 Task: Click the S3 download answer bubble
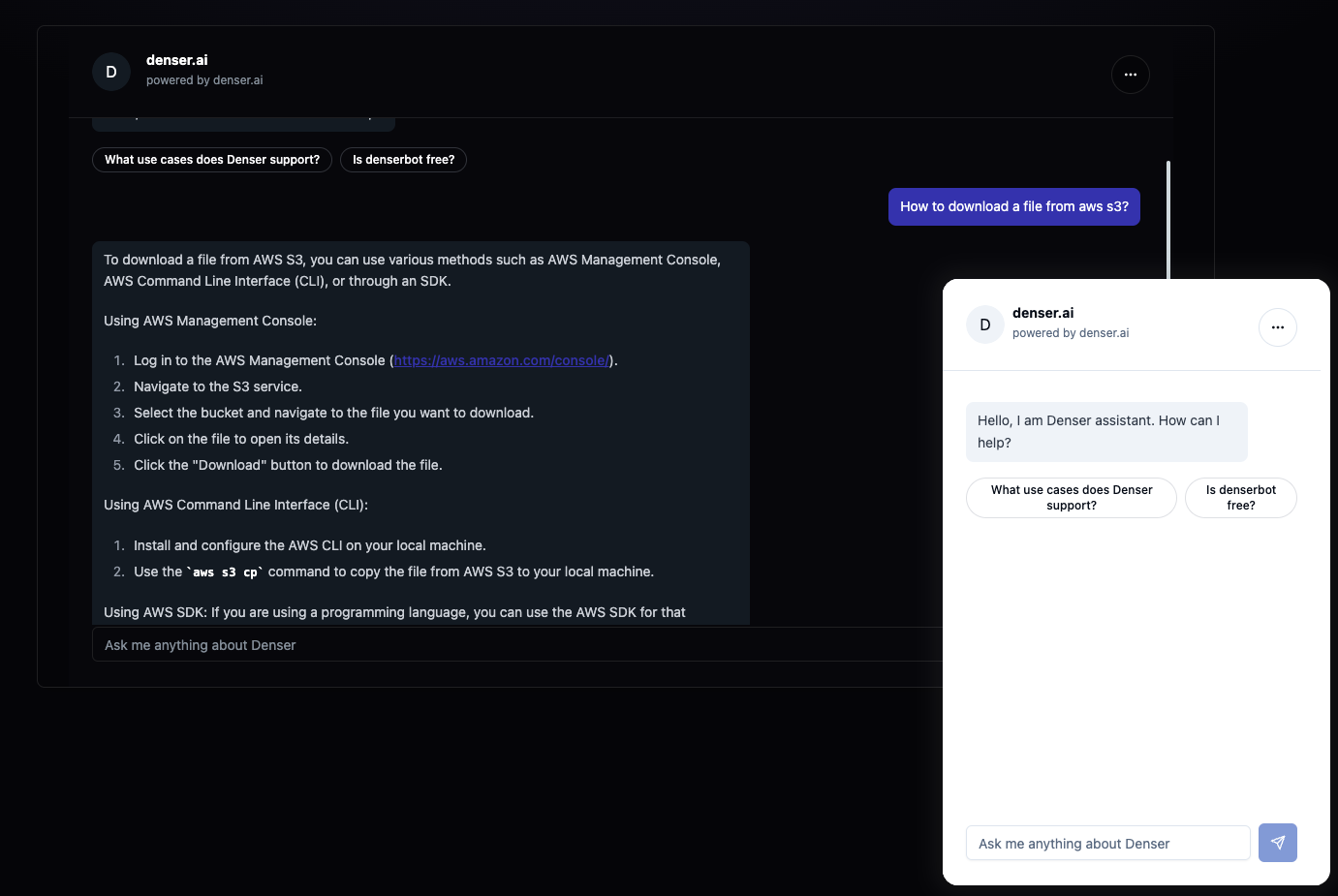tap(420, 426)
